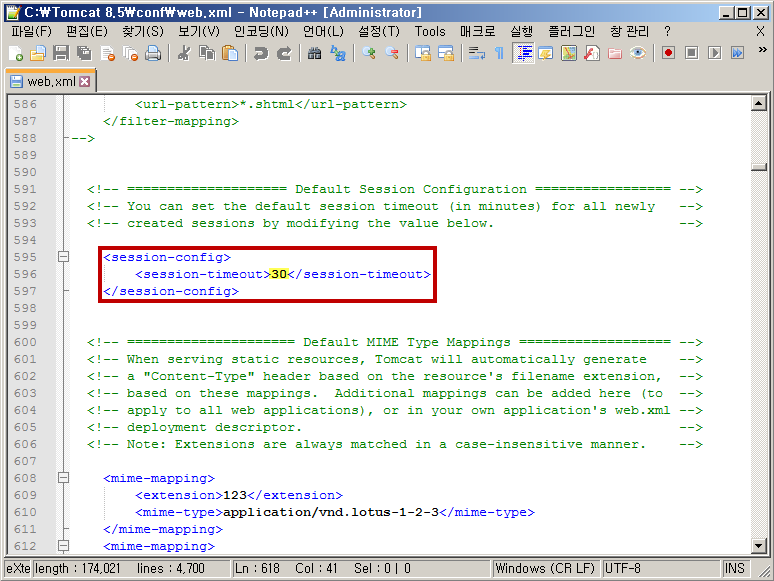Collapse the mime-mapping fold at line 608
The width and height of the screenshot is (774, 581).
tap(64, 478)
